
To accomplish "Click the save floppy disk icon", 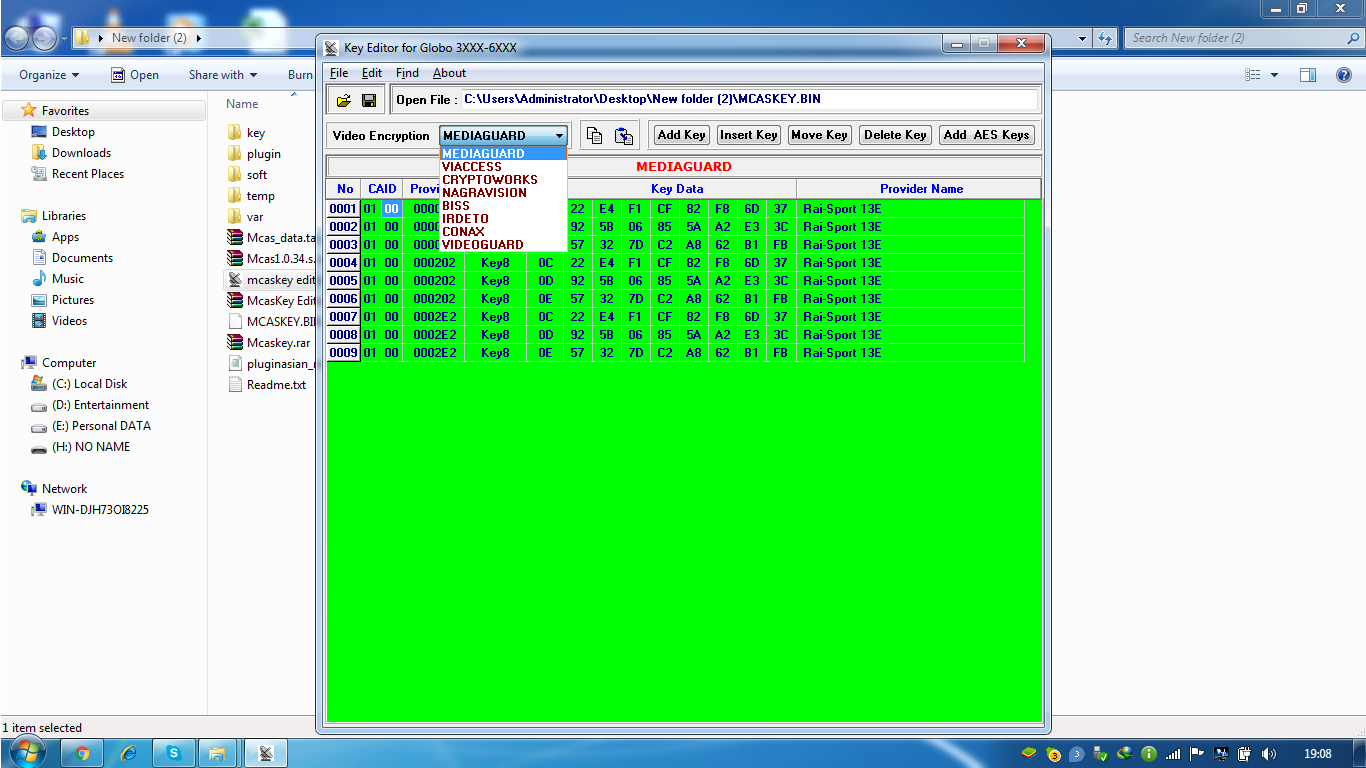I will point(369,100).
